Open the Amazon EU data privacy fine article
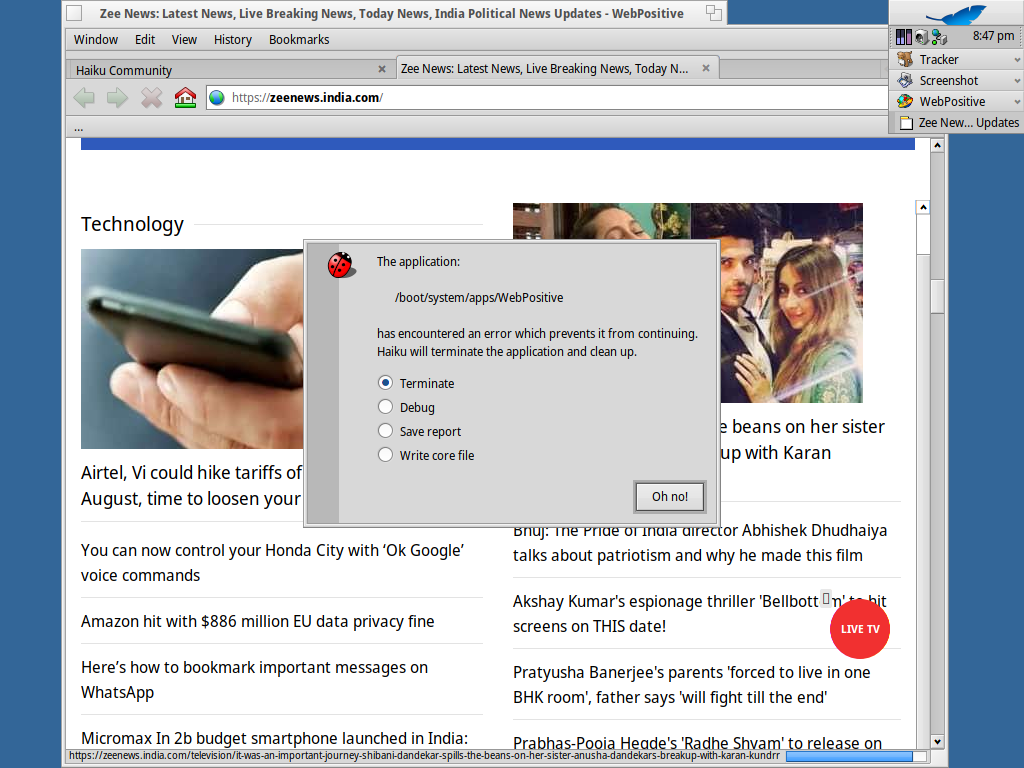1024x768 pixels. 257,621
